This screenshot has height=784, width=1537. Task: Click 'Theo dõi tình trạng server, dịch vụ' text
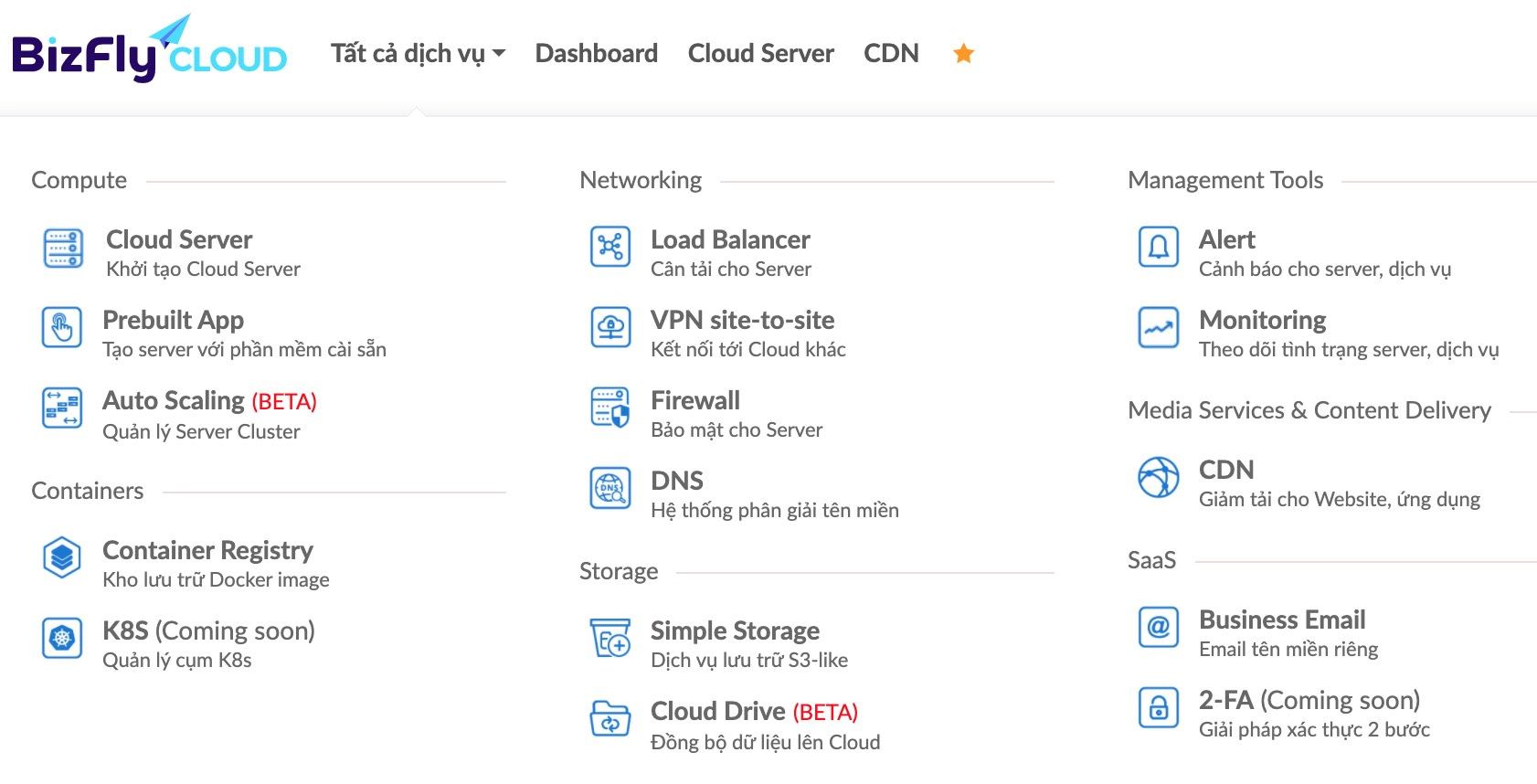(1349, 349)
